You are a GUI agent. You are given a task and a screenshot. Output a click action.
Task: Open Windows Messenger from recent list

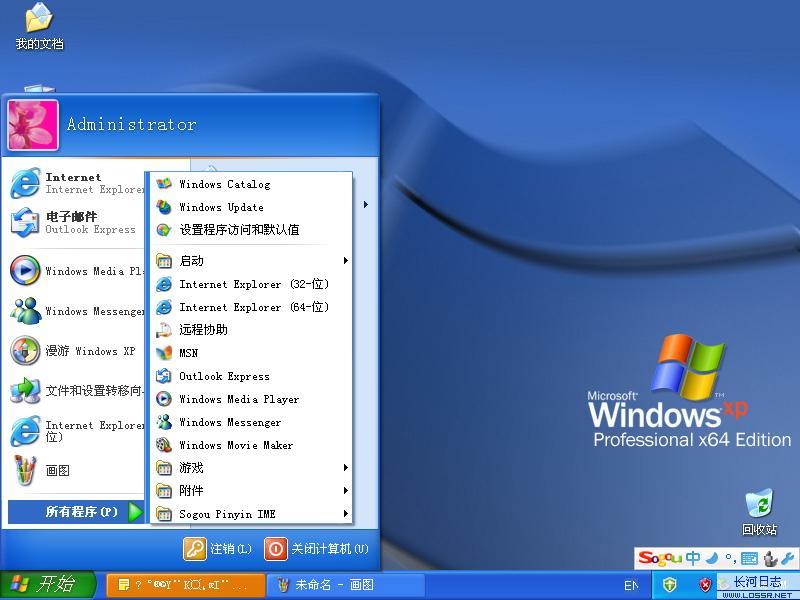coord(77,311)
